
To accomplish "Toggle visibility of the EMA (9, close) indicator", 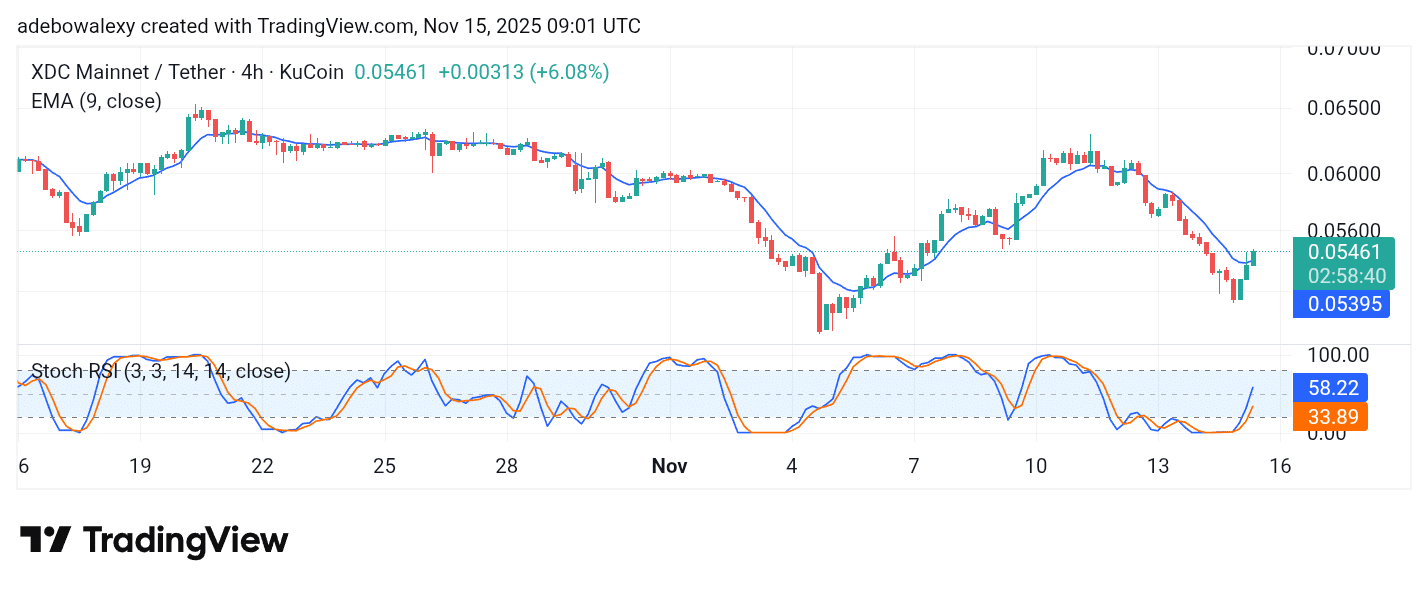I will [x=96, y=101].
